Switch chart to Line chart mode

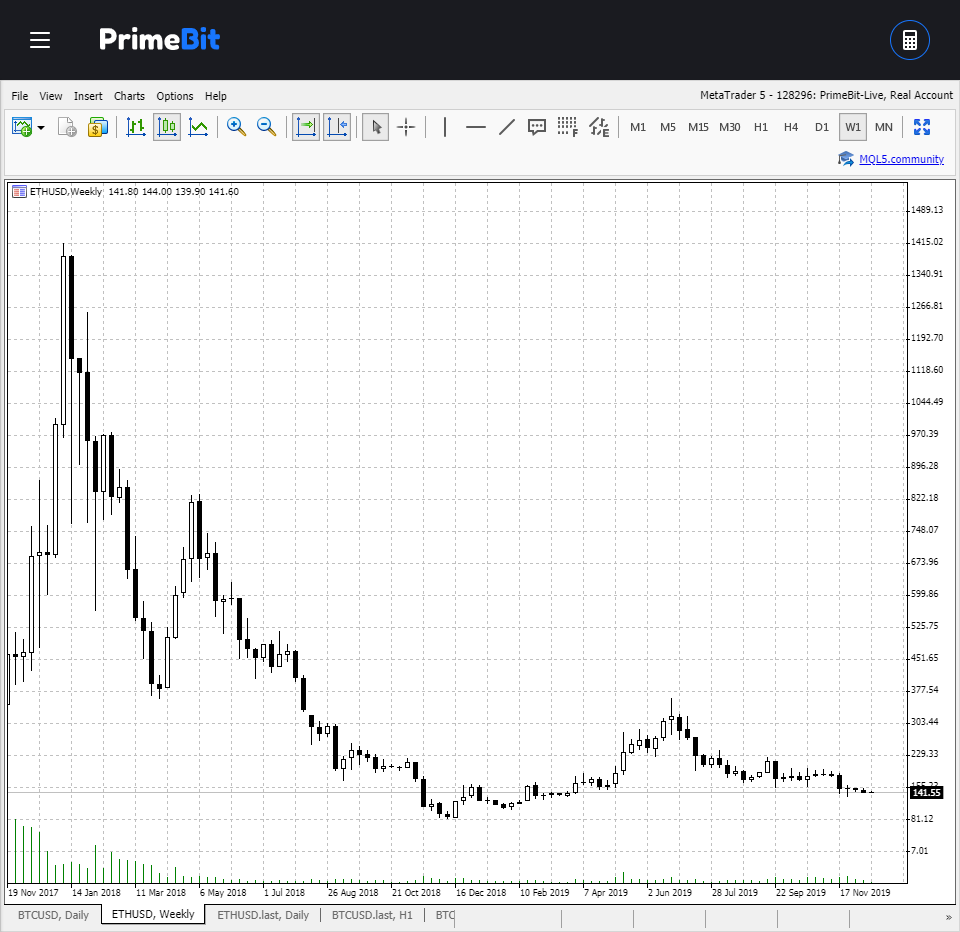coord(198,127)
